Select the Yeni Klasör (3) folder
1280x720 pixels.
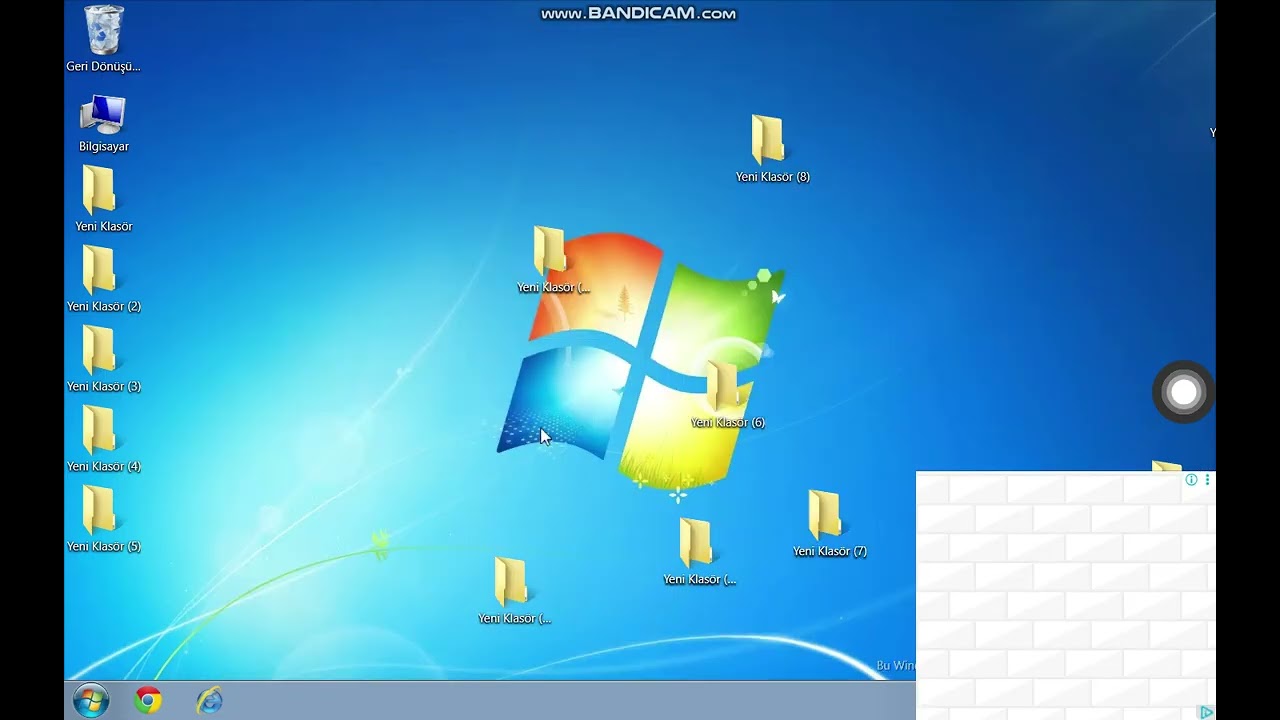[103, 359]
